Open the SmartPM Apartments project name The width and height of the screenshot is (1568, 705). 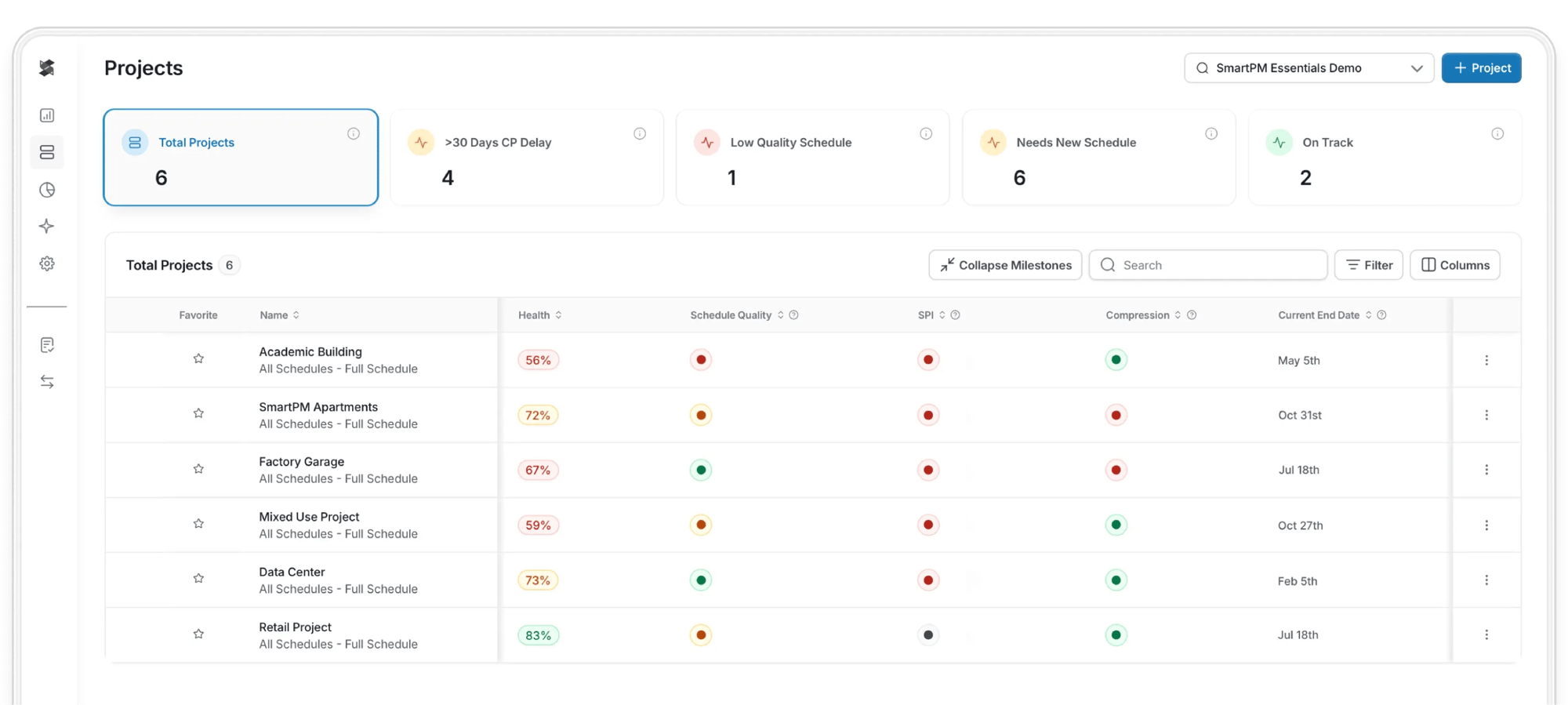318,407
